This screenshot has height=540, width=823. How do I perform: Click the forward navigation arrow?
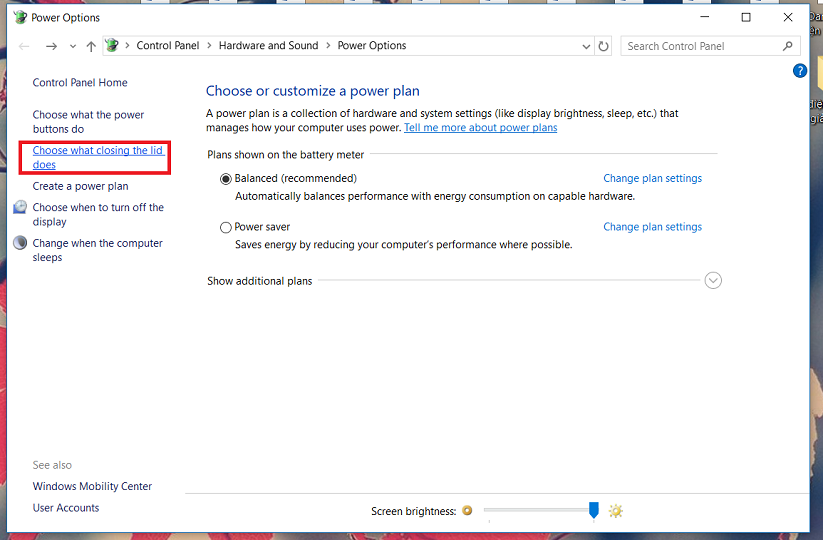[x=51, y=46]
